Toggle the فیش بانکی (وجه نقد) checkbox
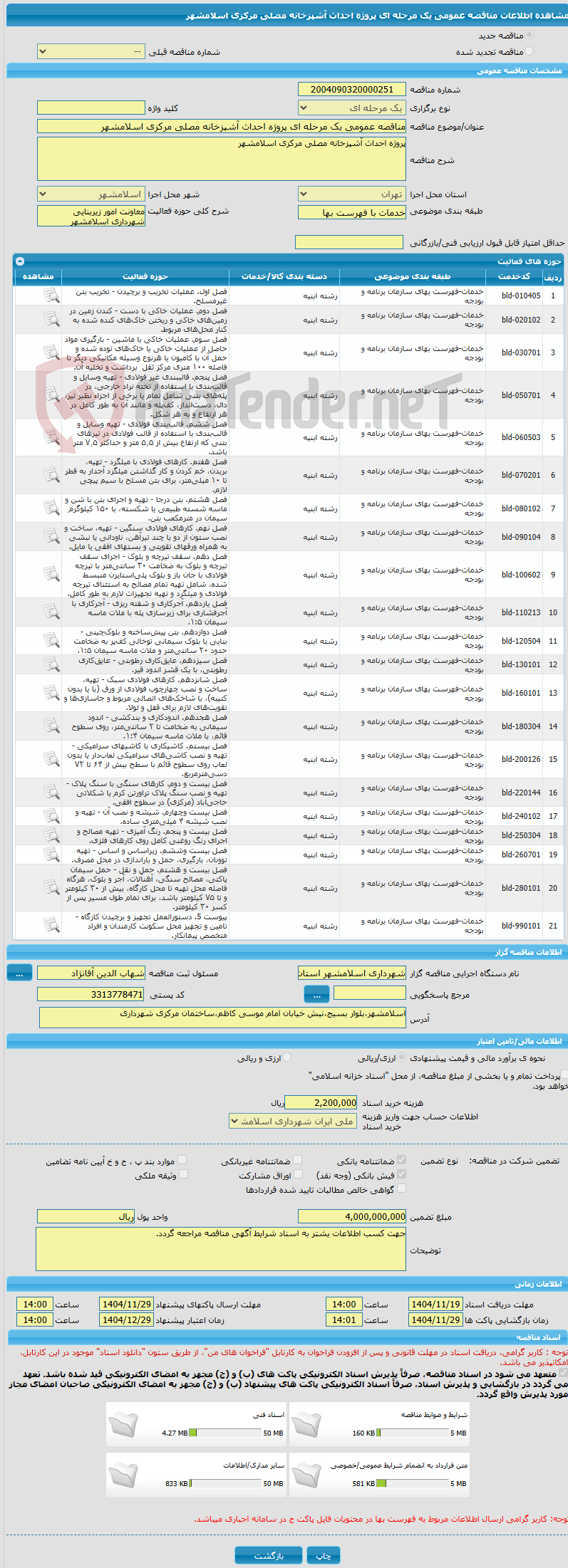 pos(401,1174)
